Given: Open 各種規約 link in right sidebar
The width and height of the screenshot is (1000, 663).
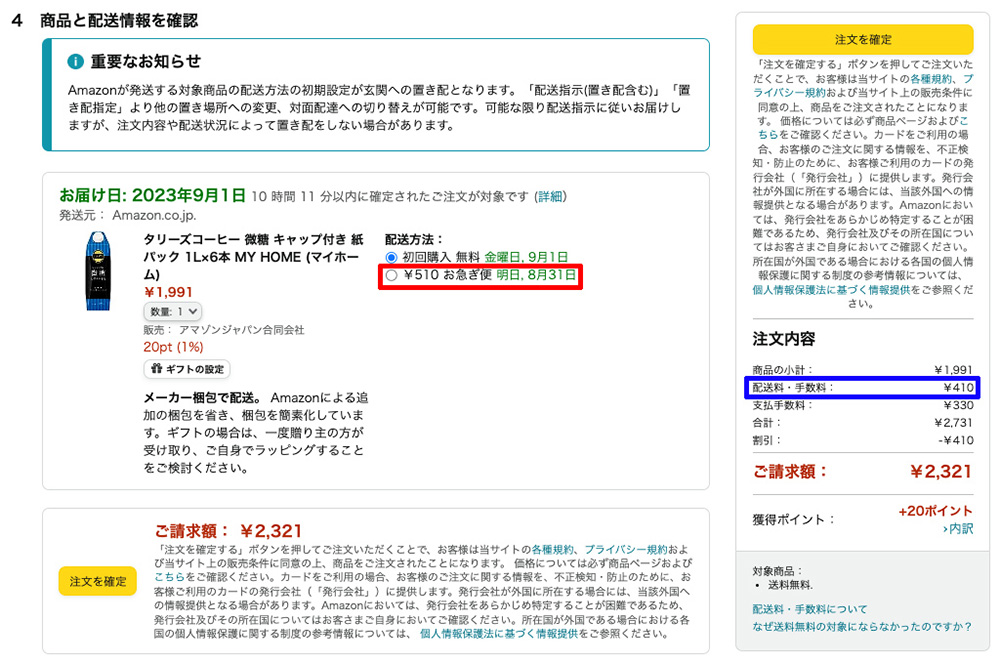Looking at the screenshot, I should click(930, 79).
